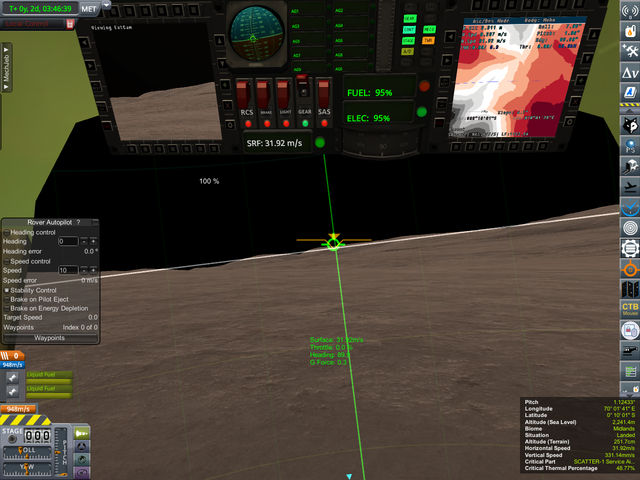This screenshot has width=640, height=480.
Task: Decrease Speed with the minus button
Action: click(84, 270)
